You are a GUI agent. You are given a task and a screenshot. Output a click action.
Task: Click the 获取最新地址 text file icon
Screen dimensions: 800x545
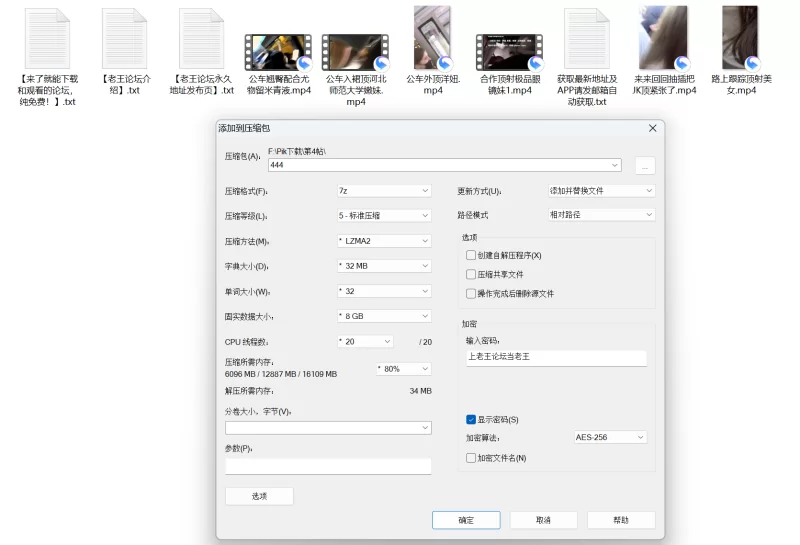tap(586, 38)
